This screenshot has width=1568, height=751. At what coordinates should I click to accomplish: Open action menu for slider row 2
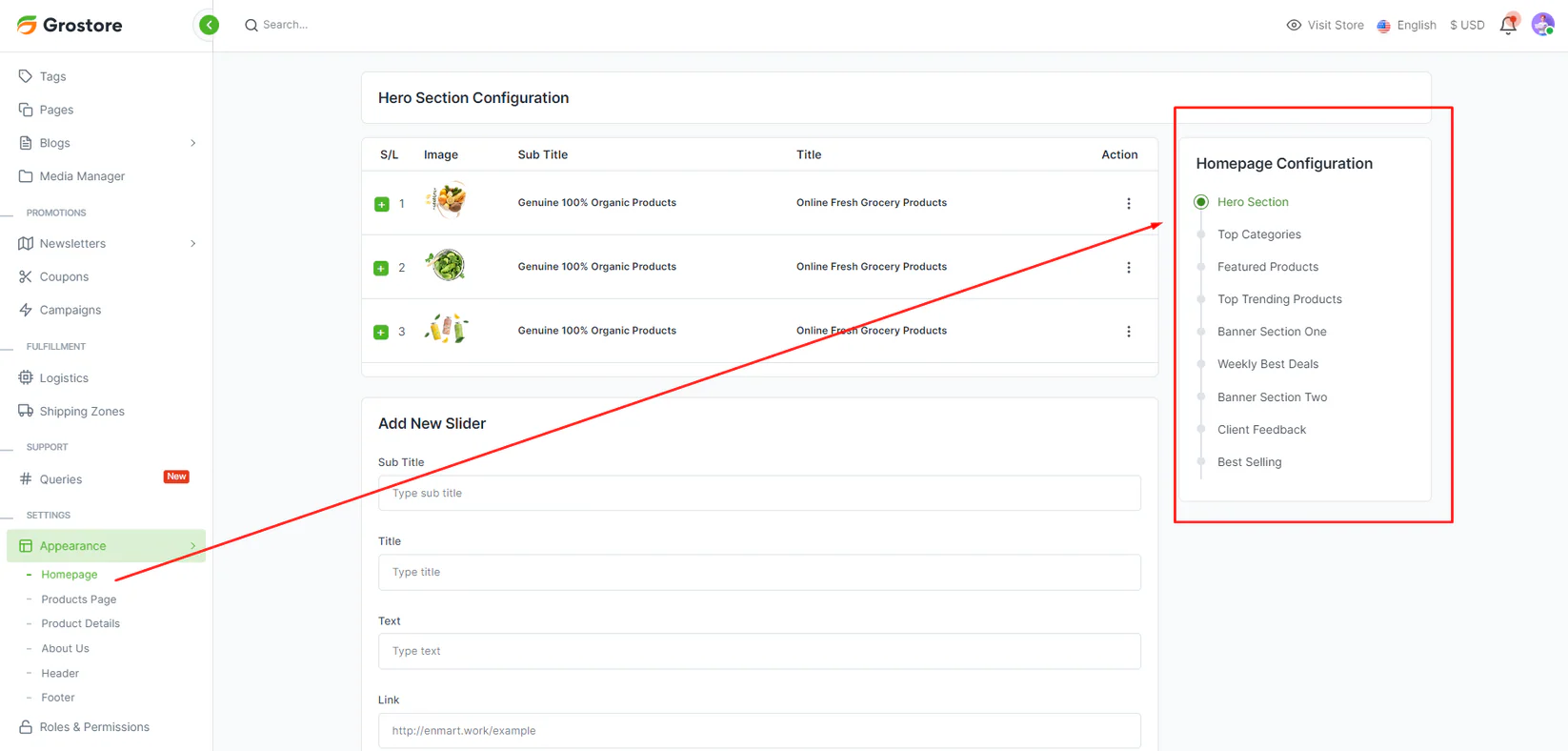click(1129, 268)
